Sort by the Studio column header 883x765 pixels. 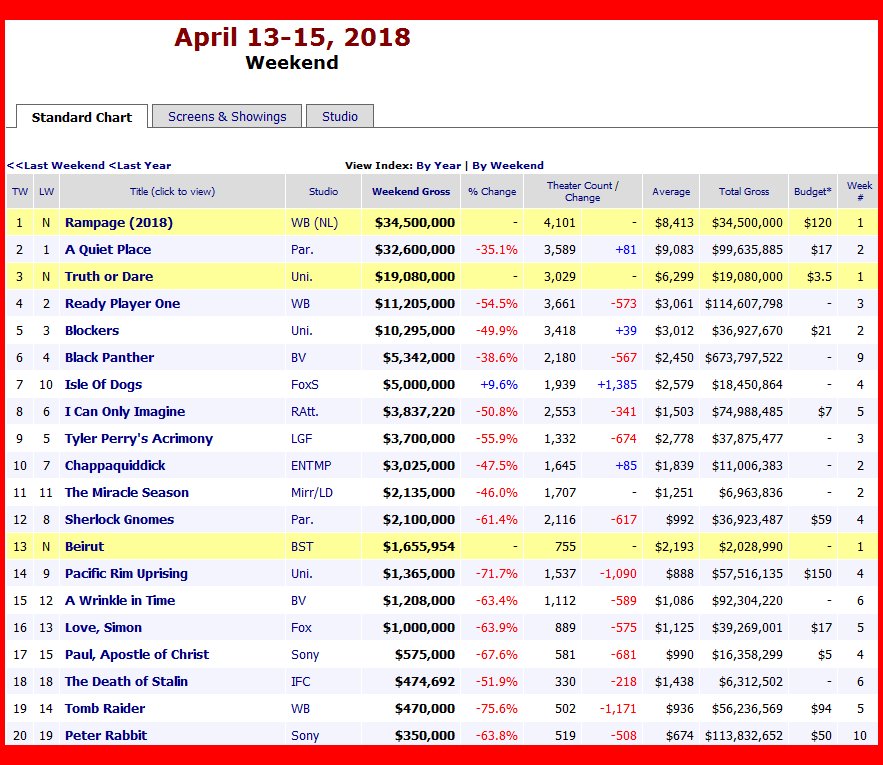[x=323, y=192]
